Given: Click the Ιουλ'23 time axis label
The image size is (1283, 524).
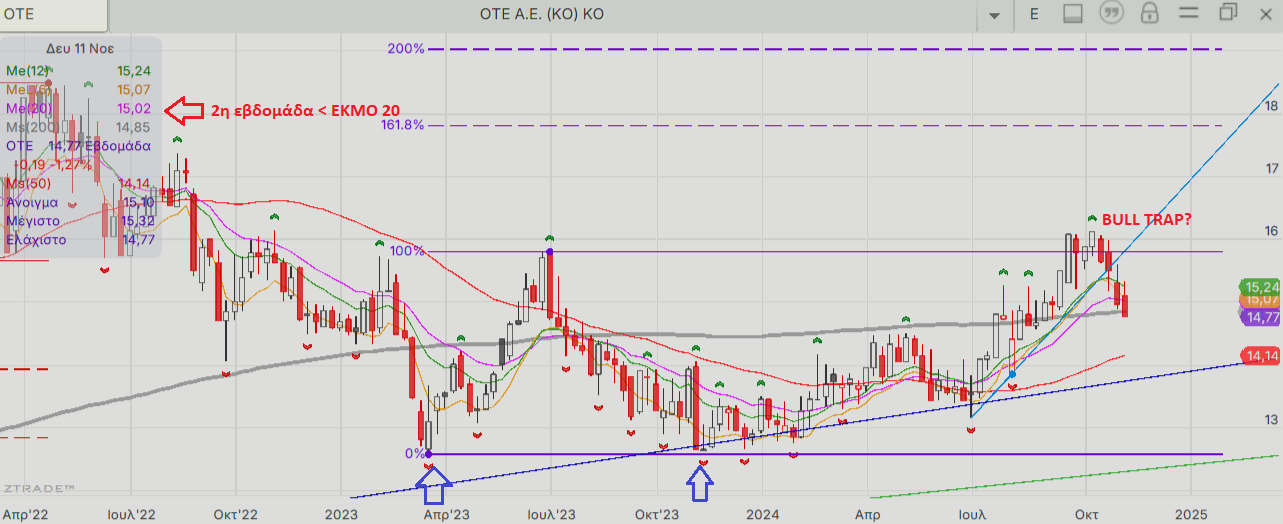Looking at the screenshot, I should click(x=551, y=513).
